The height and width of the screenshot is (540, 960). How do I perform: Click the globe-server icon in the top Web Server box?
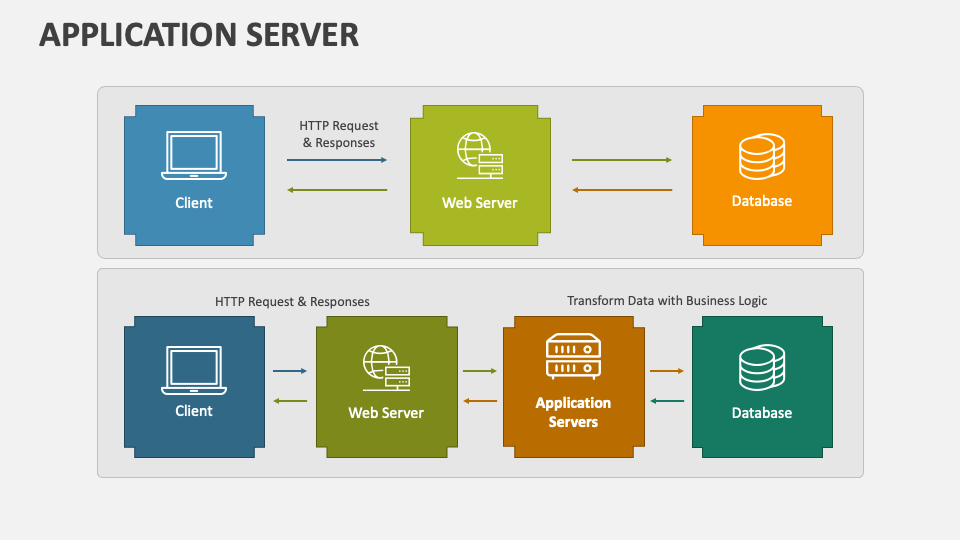tap(480, 156)
